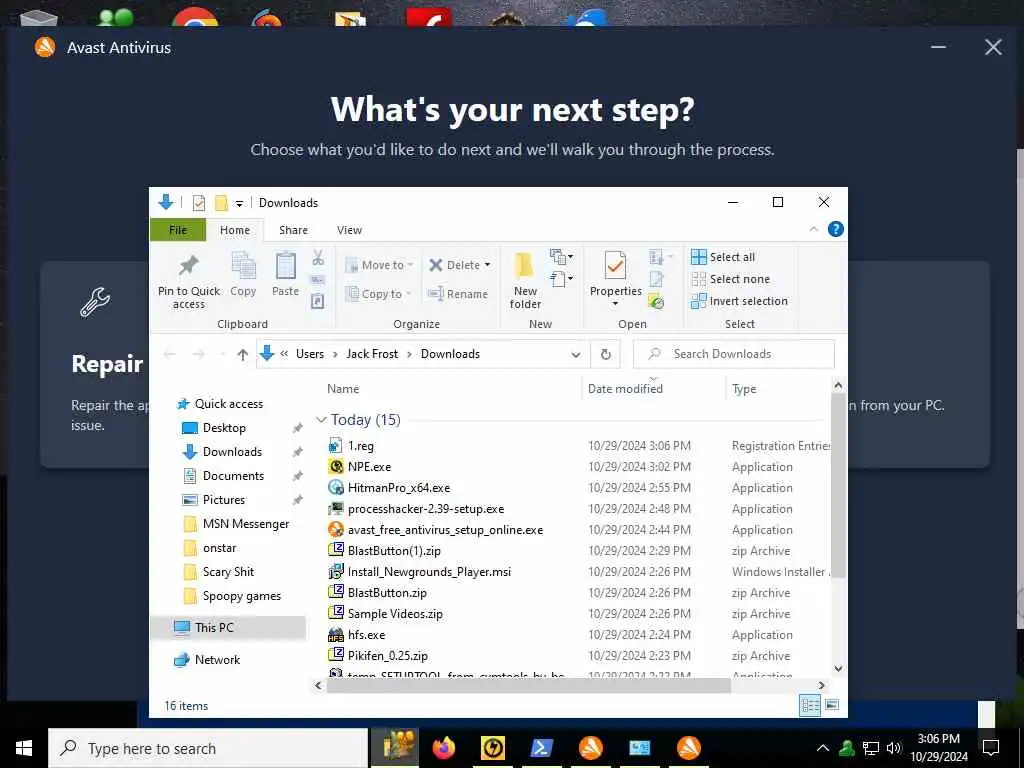Switch to the View ribbon tab
This screenshot has height=768, width=1024.
click(349, 230)
